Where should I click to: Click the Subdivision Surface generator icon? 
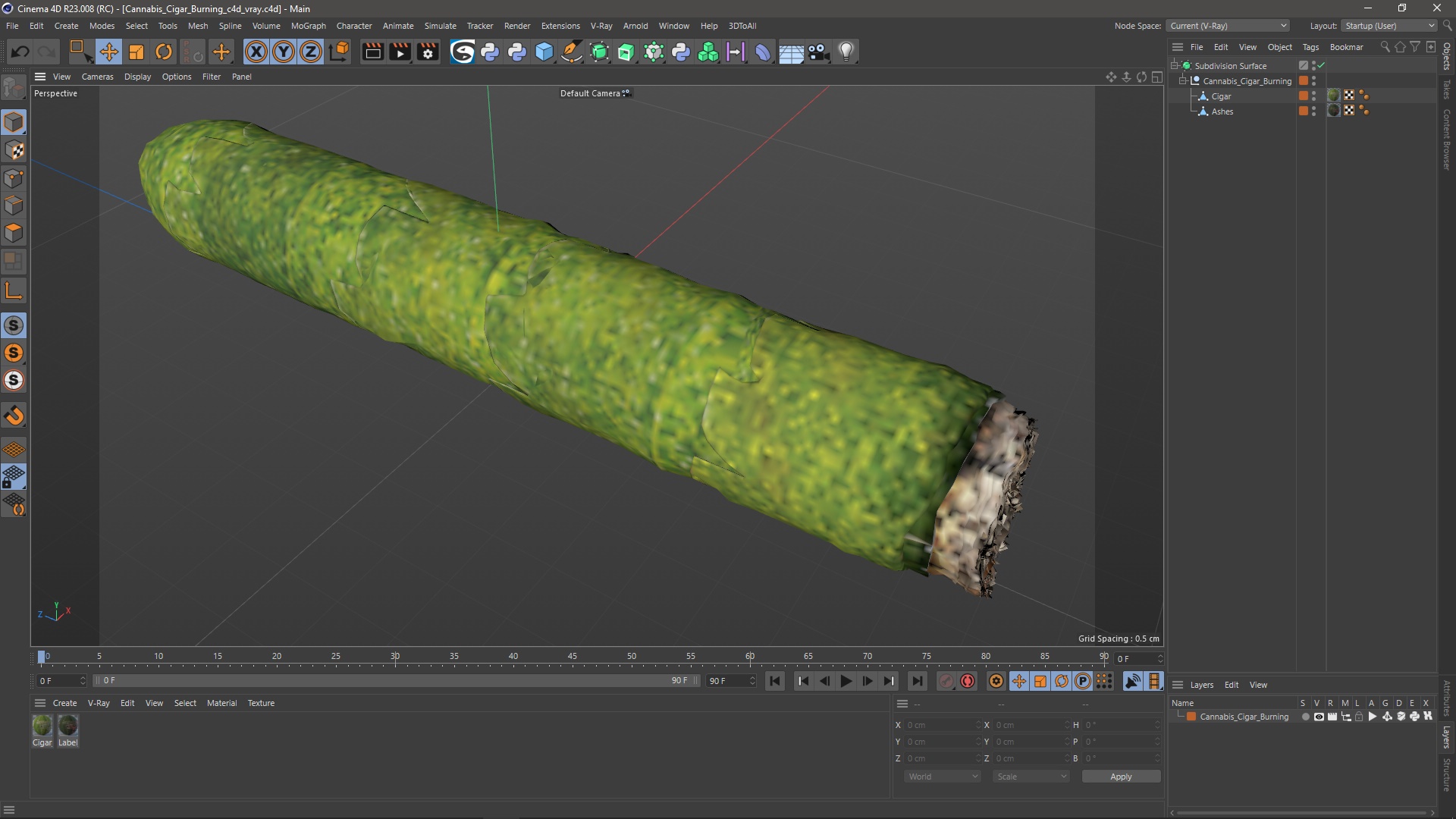coord(599,52)
